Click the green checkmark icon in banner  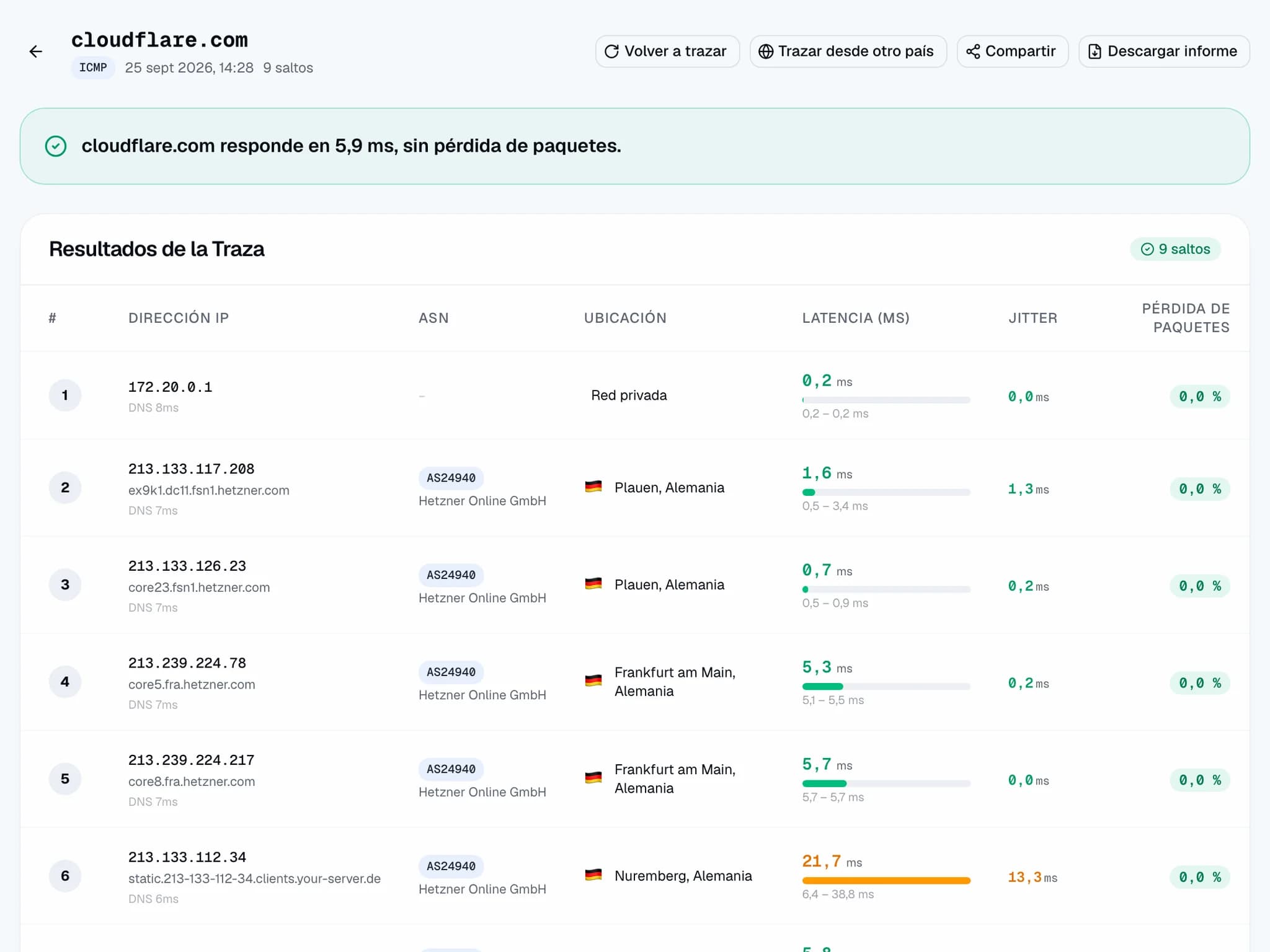[x=56, y=146]
